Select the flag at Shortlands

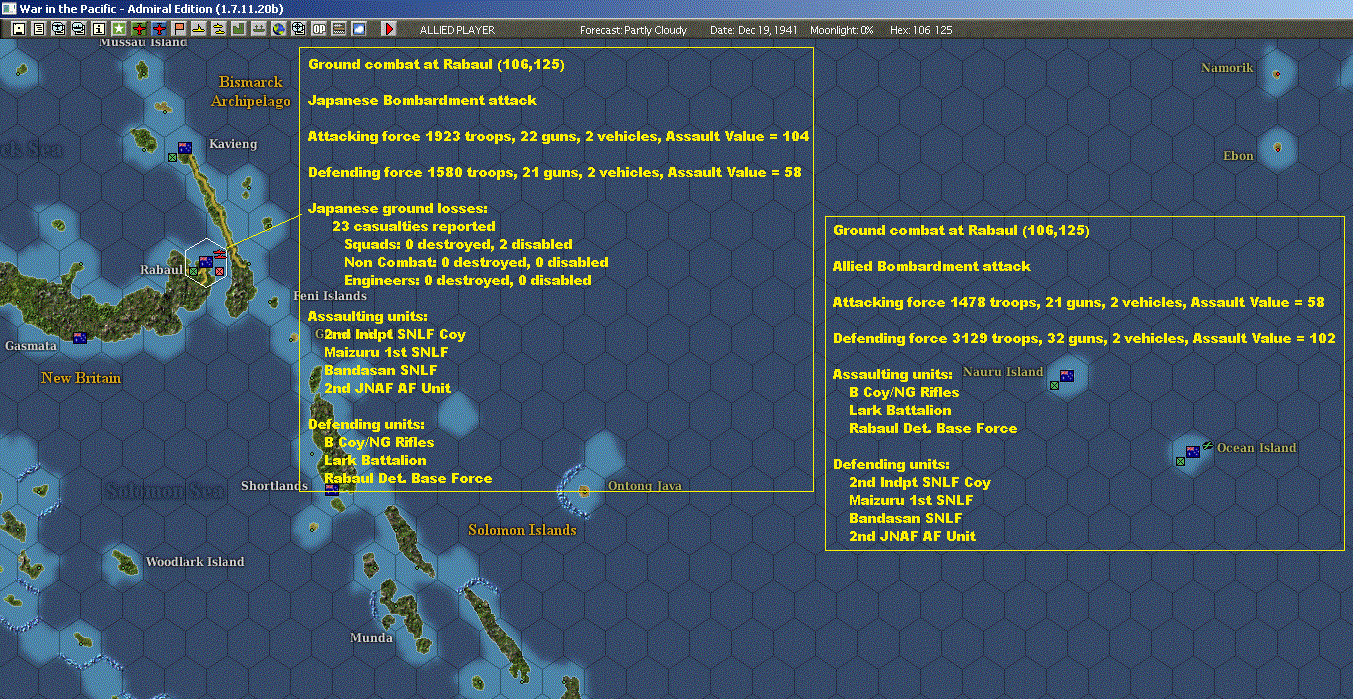coord(331,489)
